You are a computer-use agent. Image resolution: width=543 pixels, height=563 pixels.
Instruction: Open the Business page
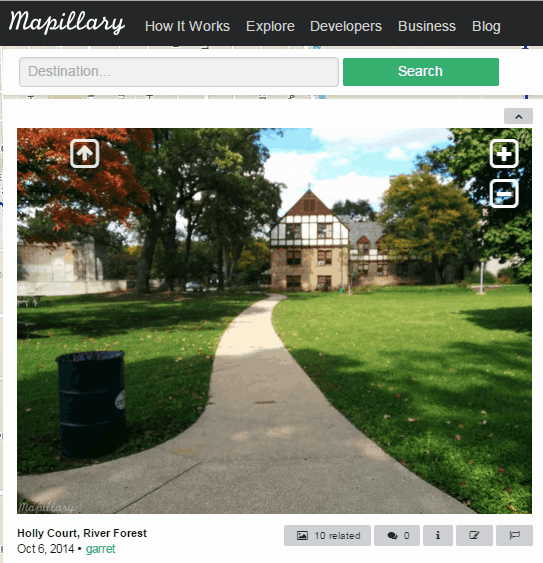point(427,26)
